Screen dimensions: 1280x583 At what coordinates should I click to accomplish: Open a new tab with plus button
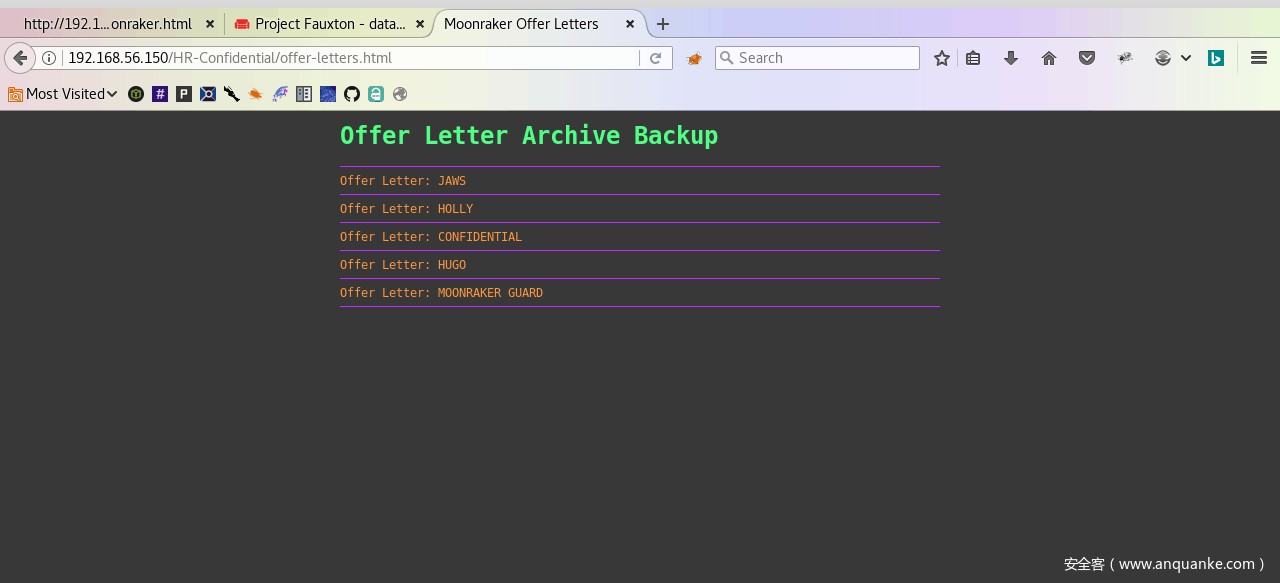[662, 24]
